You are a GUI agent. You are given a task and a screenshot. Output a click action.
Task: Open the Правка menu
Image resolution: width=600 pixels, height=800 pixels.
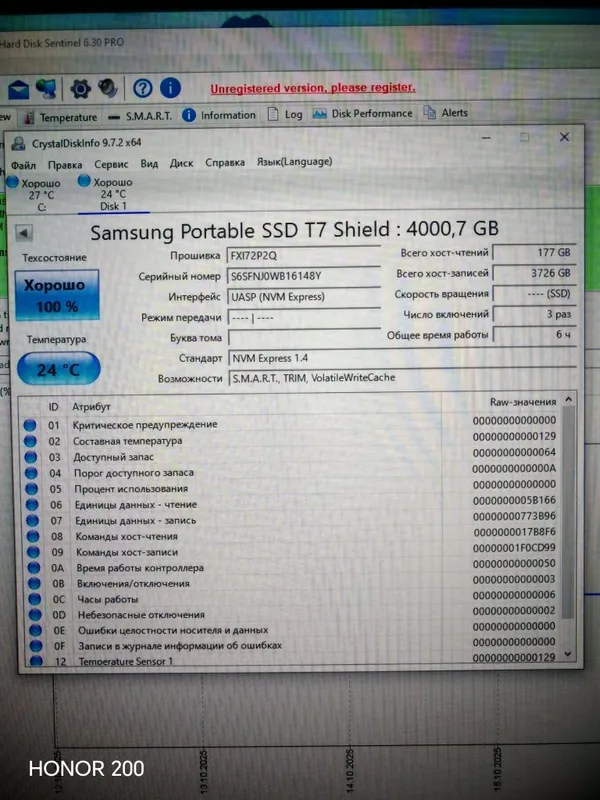coord(65,165)
